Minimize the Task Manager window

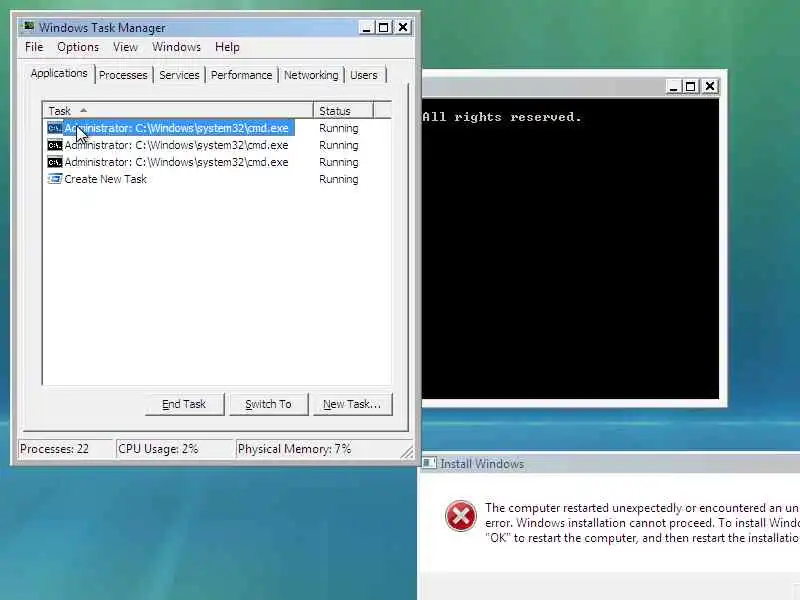point(366,28)
